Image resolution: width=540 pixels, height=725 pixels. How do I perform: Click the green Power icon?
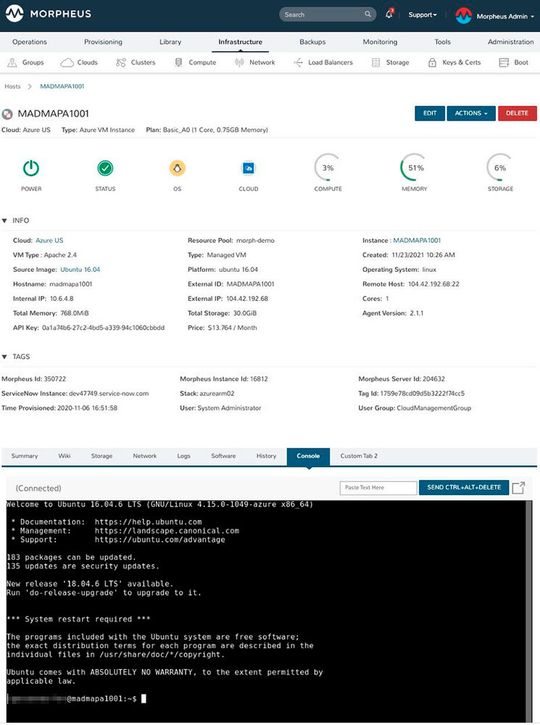tap(31, 168)
